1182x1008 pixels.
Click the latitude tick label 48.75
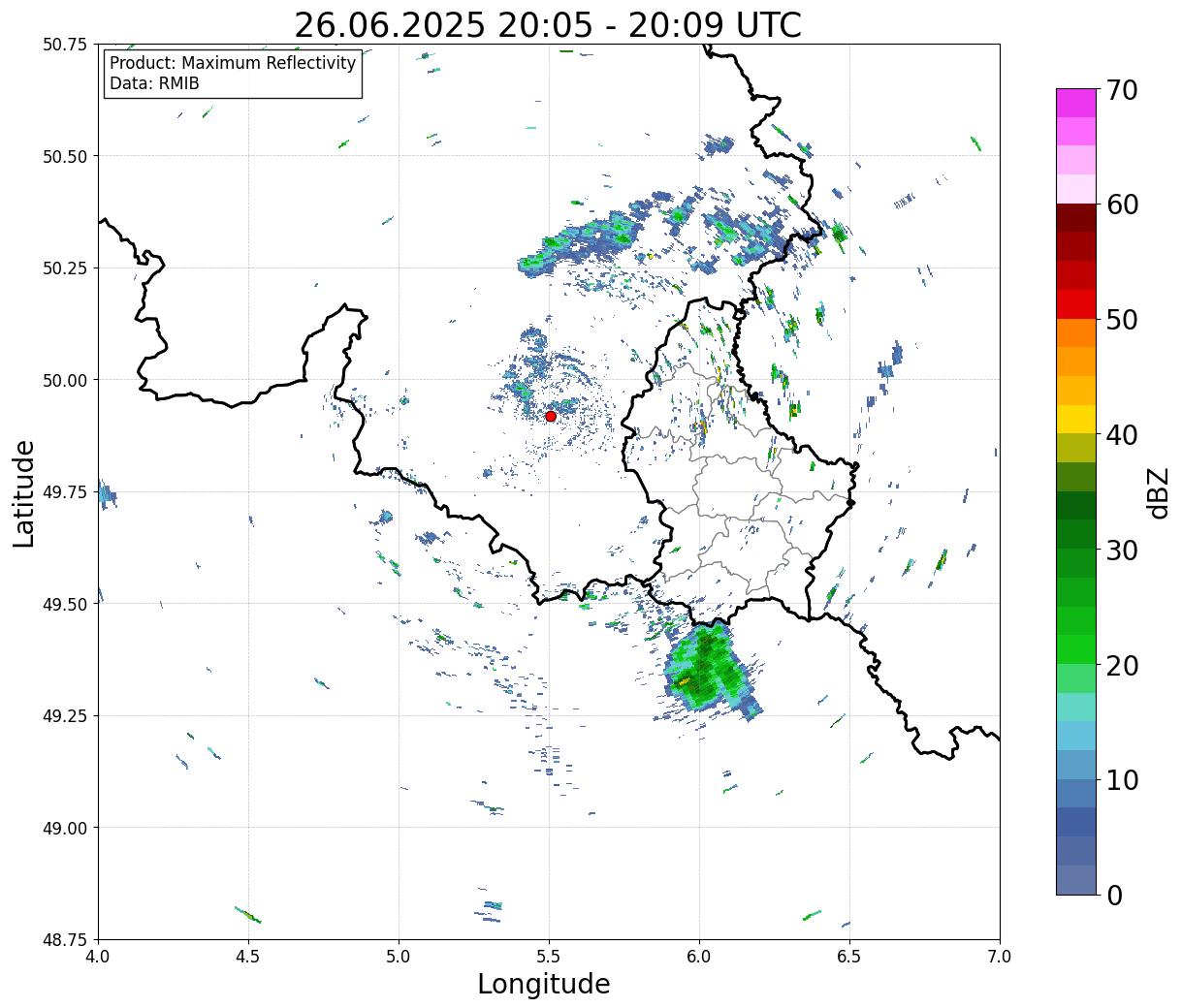pos(65,939)
